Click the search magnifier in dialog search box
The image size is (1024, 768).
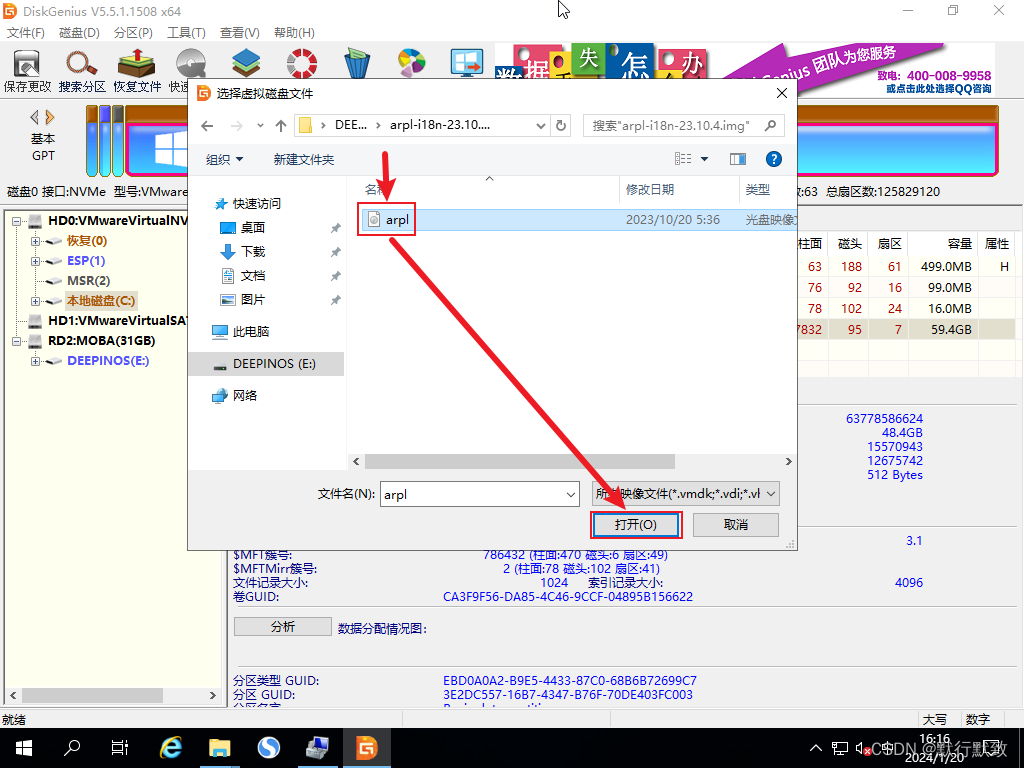(771, 125)
